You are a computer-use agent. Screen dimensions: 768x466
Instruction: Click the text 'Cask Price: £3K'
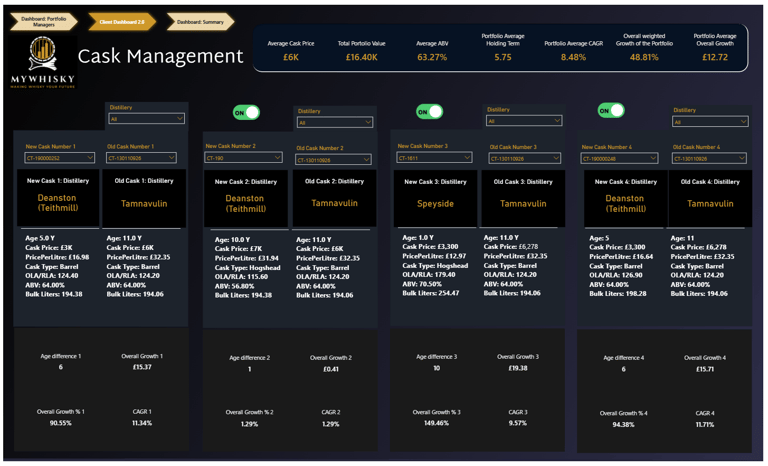[49, 247]
